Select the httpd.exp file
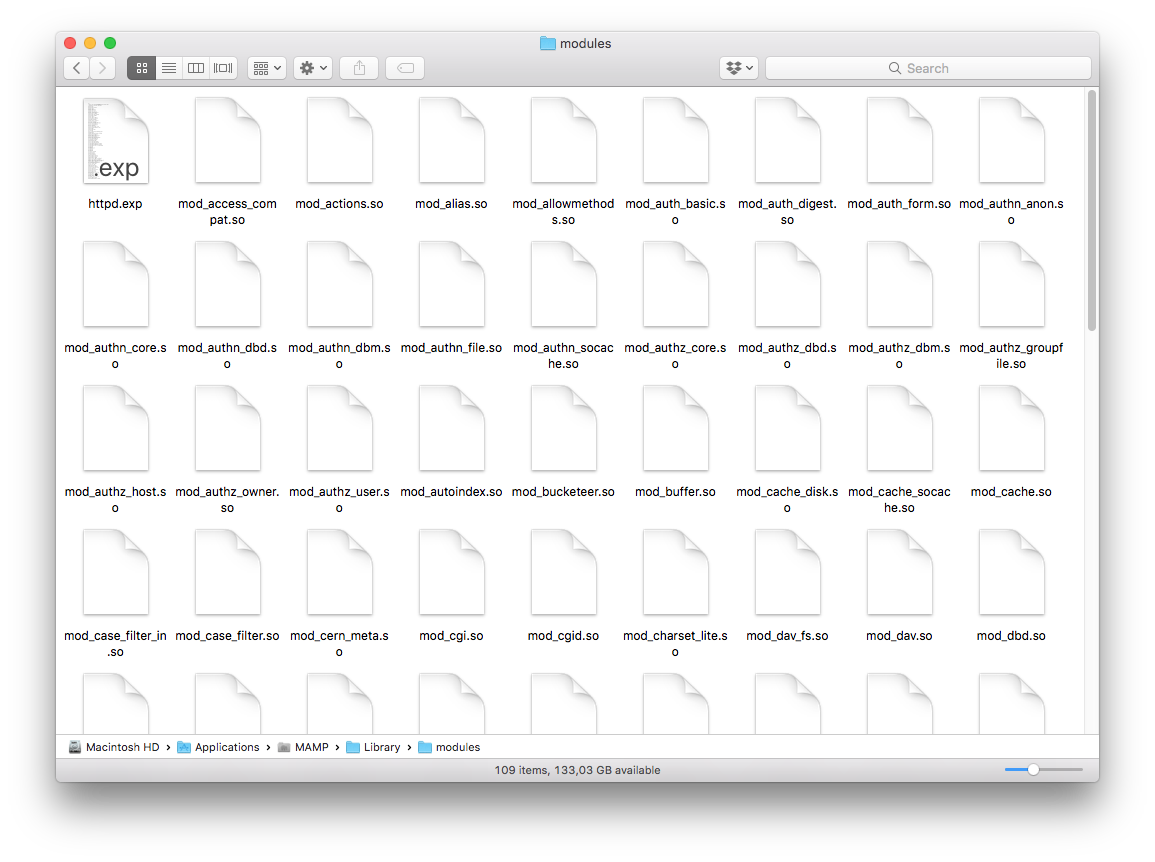This screenshot has height=862, width=1155. (x=116, y=141)
